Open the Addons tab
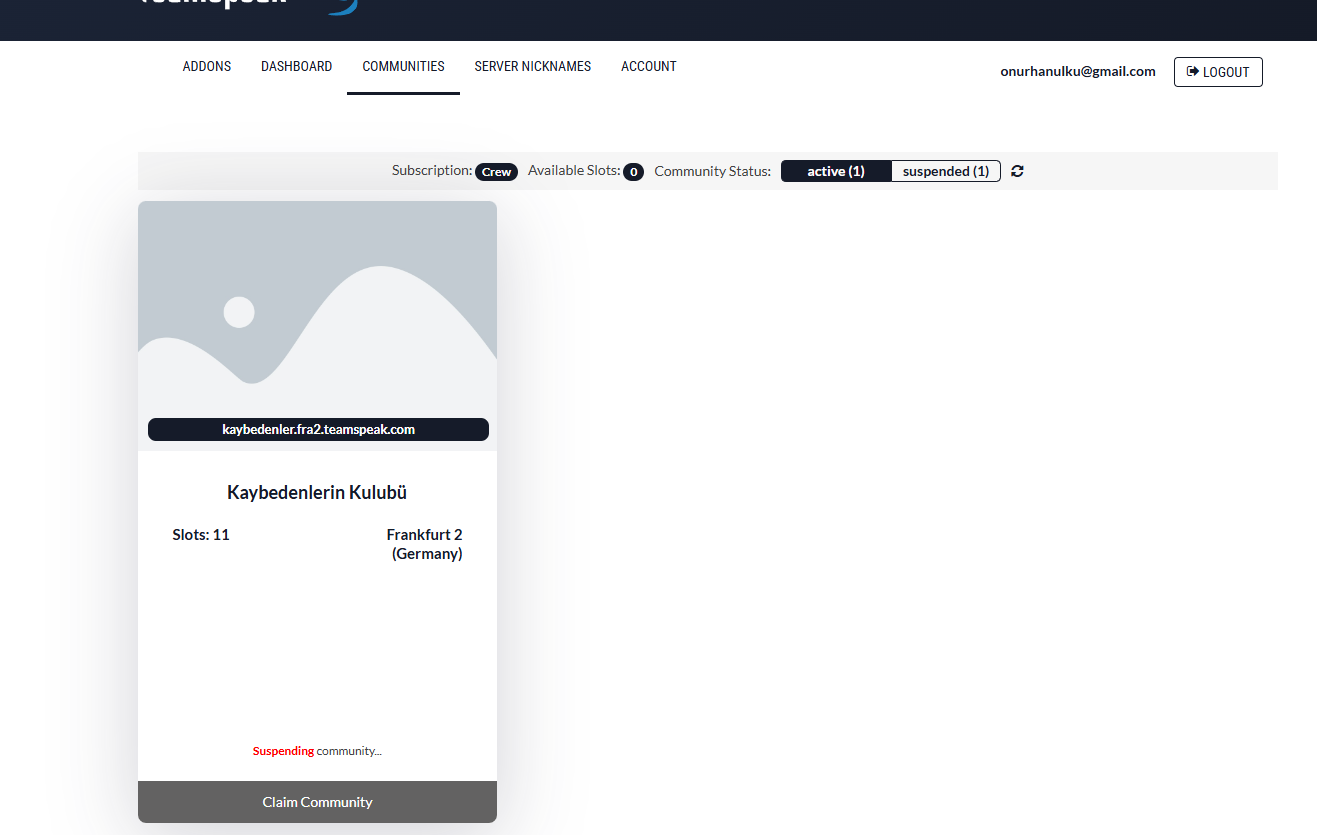The width and height of the screenshot is (1317, 835). 207,67
